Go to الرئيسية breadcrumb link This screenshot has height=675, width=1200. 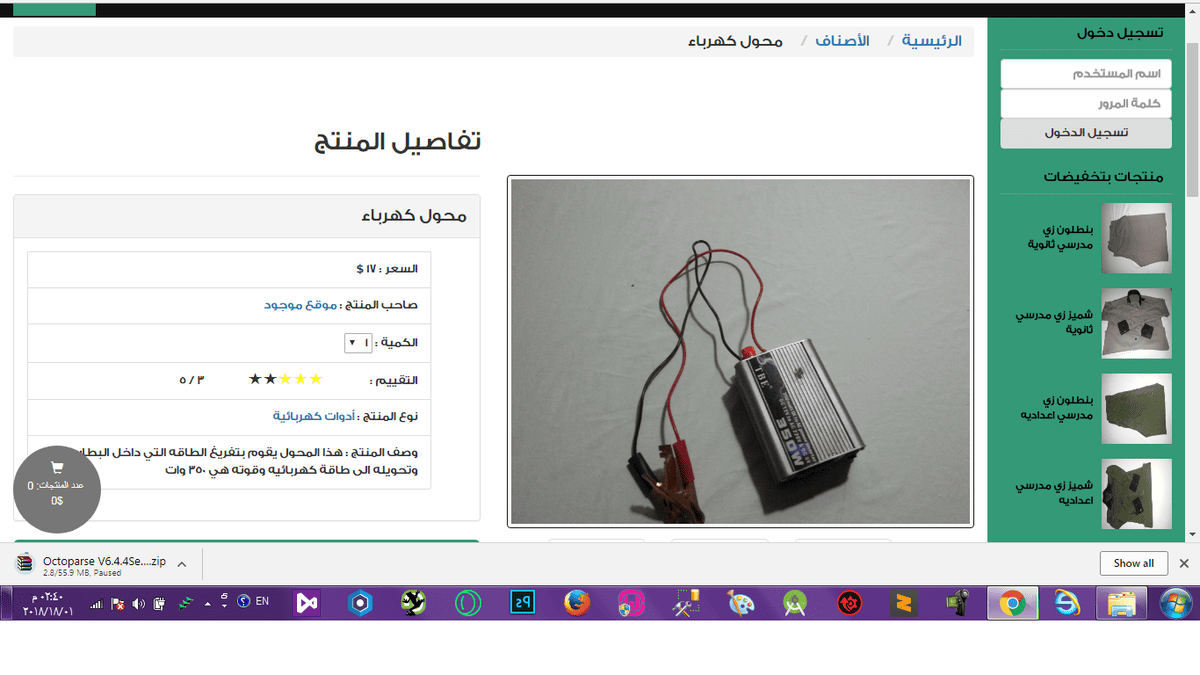point(932,41)
